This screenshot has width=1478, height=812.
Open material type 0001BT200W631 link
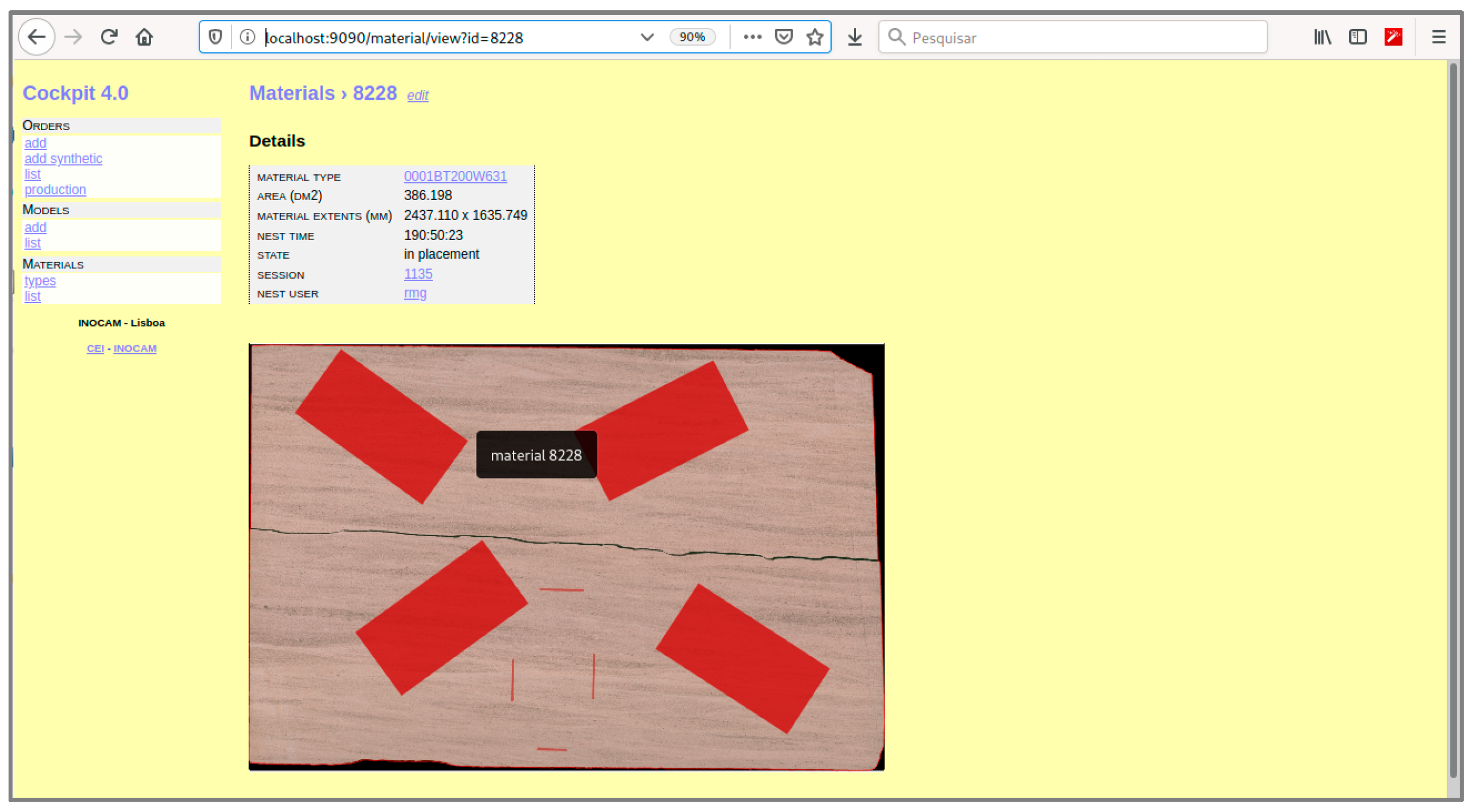coord(455,177)
